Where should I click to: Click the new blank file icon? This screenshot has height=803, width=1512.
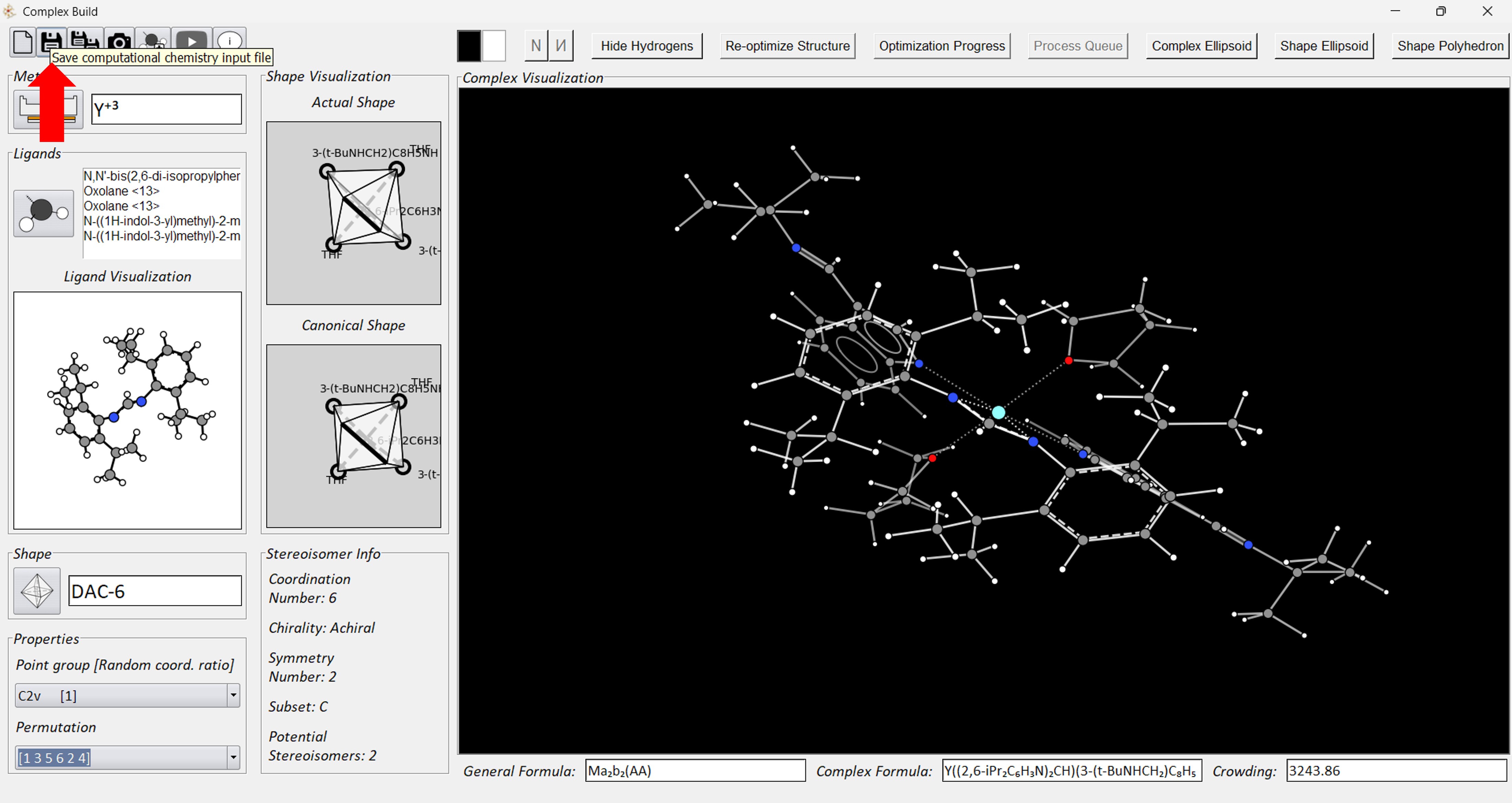pyautogui.click(x=22, y=42)
